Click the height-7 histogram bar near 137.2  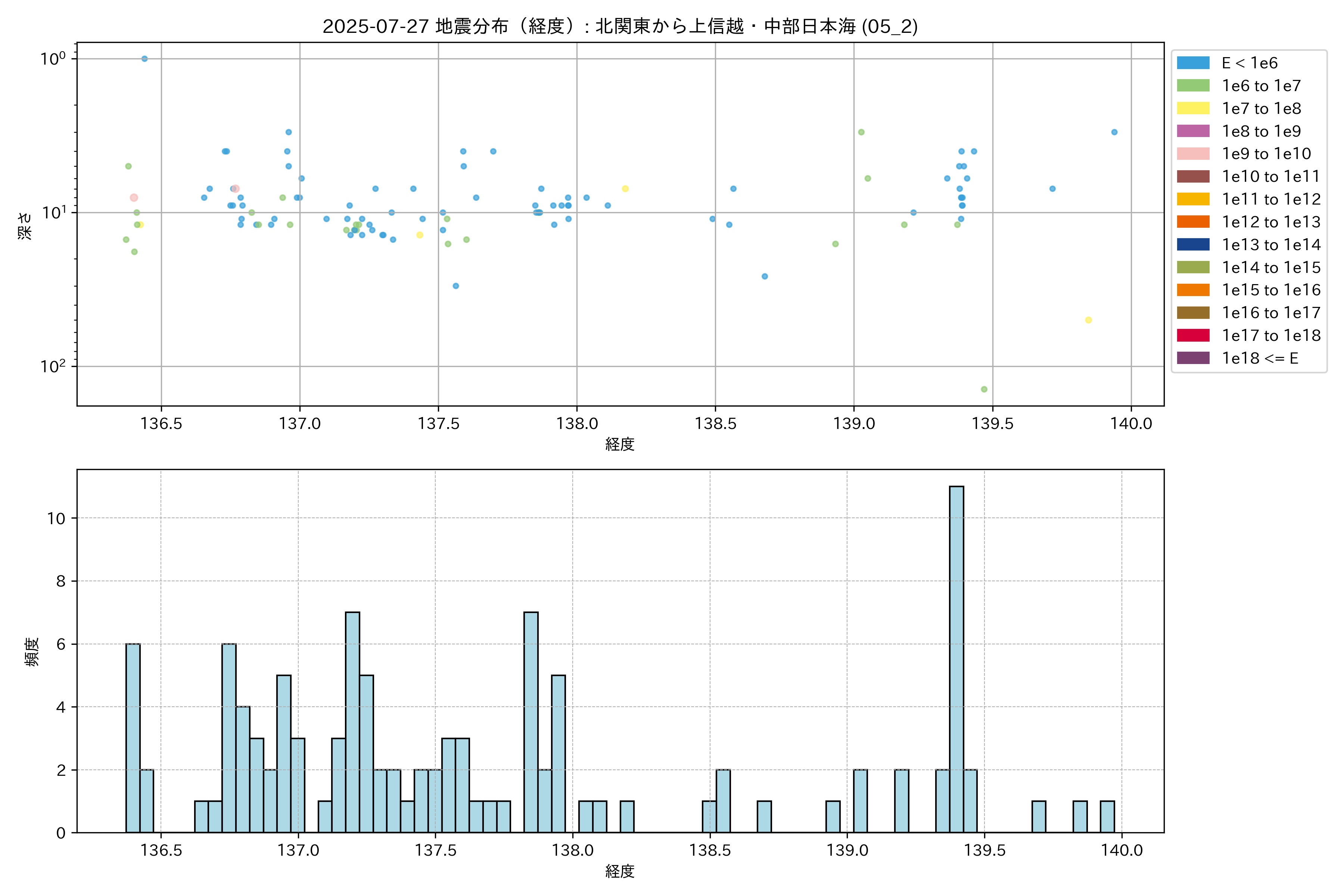click(352, 722)
